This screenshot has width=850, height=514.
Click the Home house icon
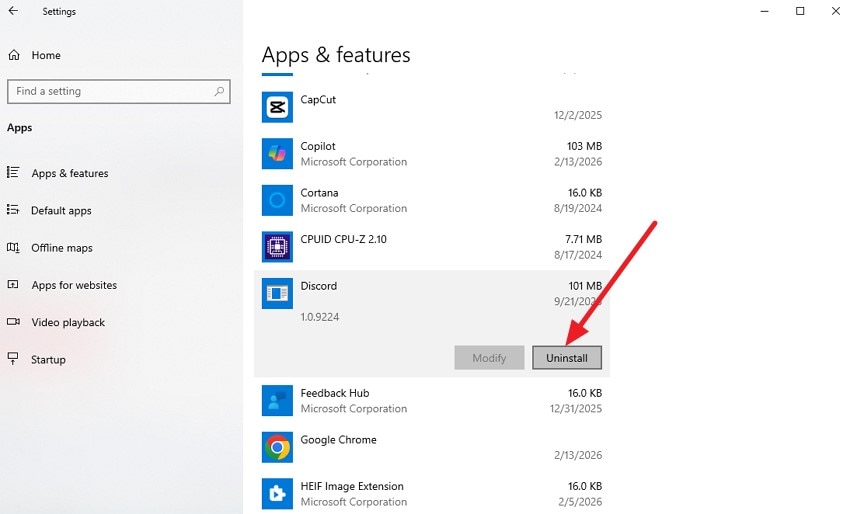pyautogui.click(x=14, y=55)
